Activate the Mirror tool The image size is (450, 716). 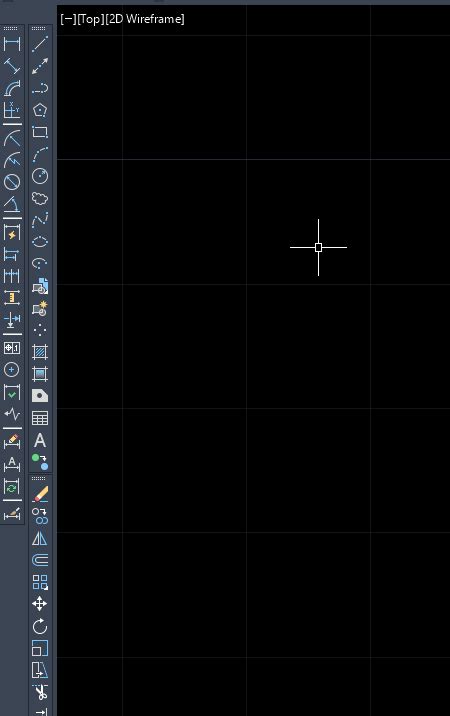coord(40,538)
